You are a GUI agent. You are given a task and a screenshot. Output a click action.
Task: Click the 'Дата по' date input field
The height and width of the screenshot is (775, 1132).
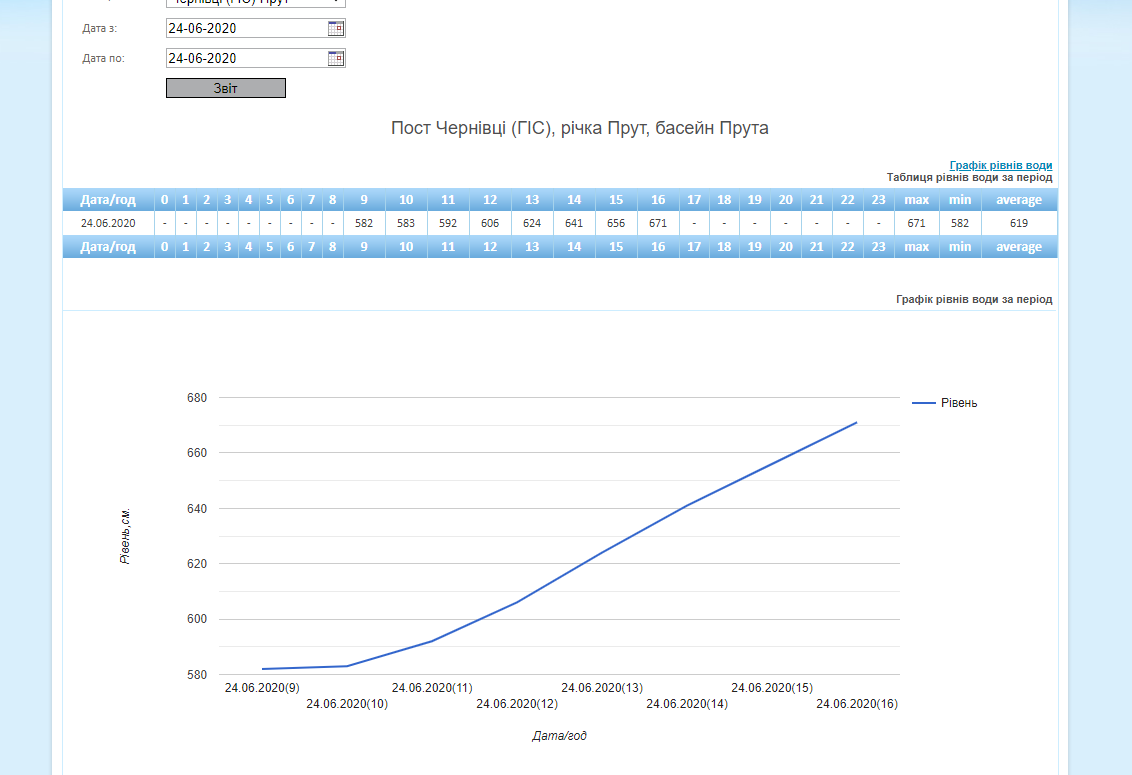[246, 58]
